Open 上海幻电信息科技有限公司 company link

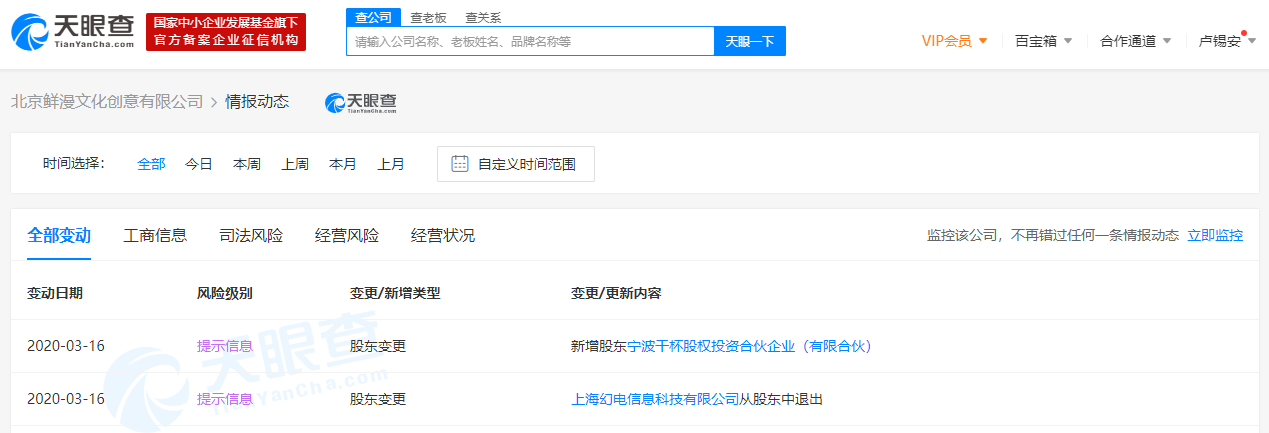[x=655, y=399]
